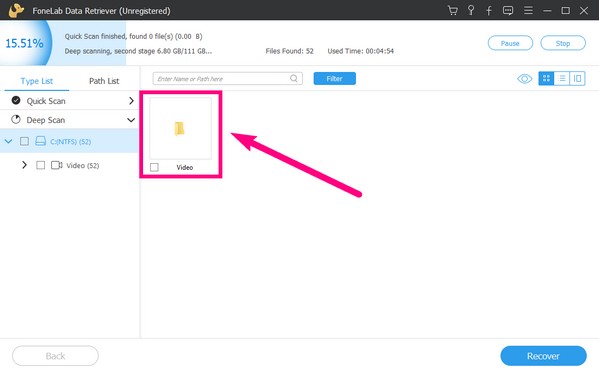Collapse the C:(NTFS) drive node
This screenshot has height=378, width=599.
(8, 141)
